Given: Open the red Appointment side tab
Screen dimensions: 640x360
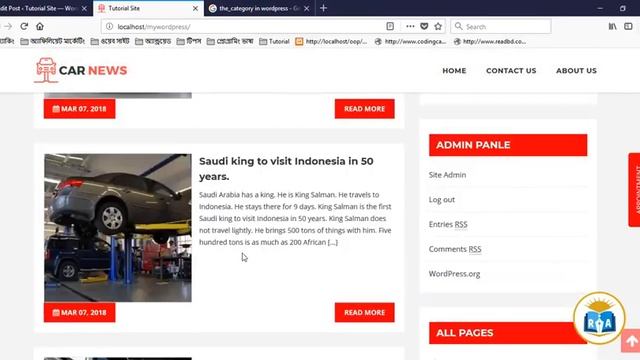Looking at the screenshot, I should 634,190.
